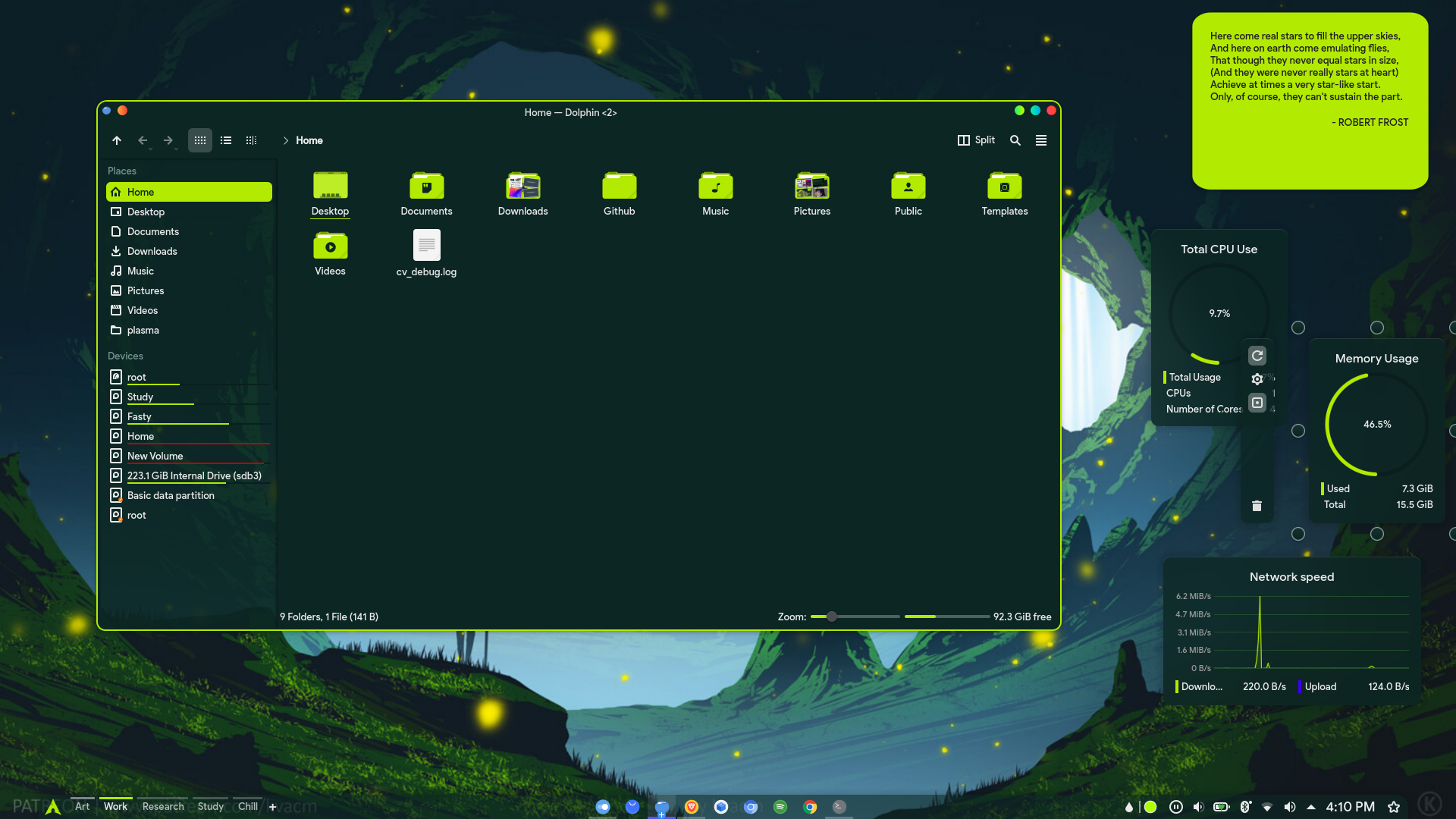Click the free disk space bar
Screen dimensions: 1456x819
point(947,617)
